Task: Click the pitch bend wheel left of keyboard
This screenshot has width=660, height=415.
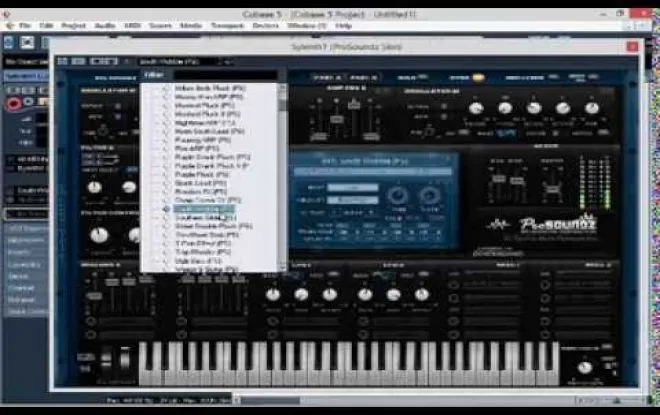Action: click(106, 359)
